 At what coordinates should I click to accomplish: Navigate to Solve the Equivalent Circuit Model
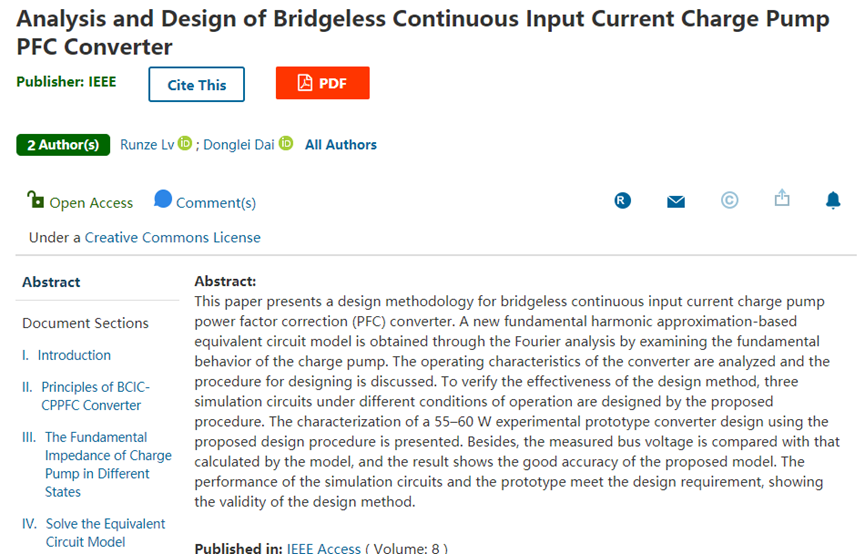pos(105,533)
